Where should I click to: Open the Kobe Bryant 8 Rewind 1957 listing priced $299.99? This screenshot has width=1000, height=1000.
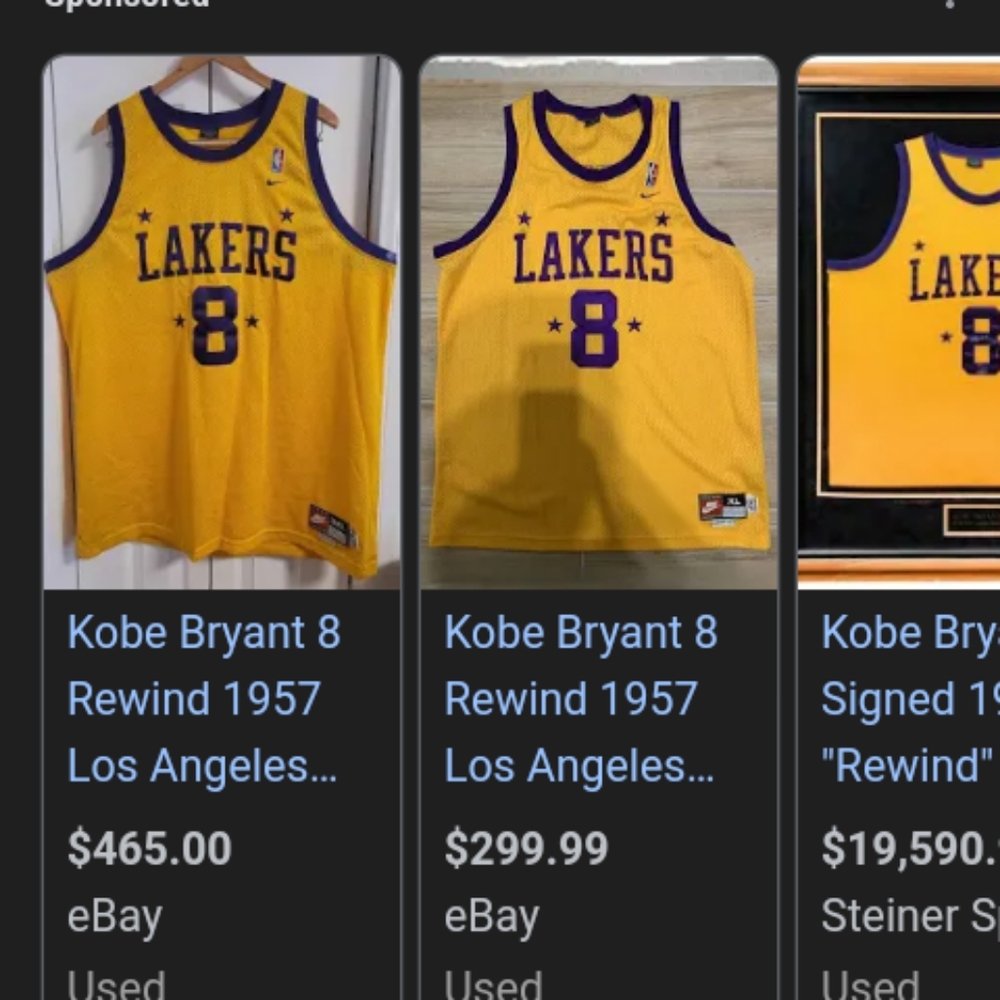[581, 699]
